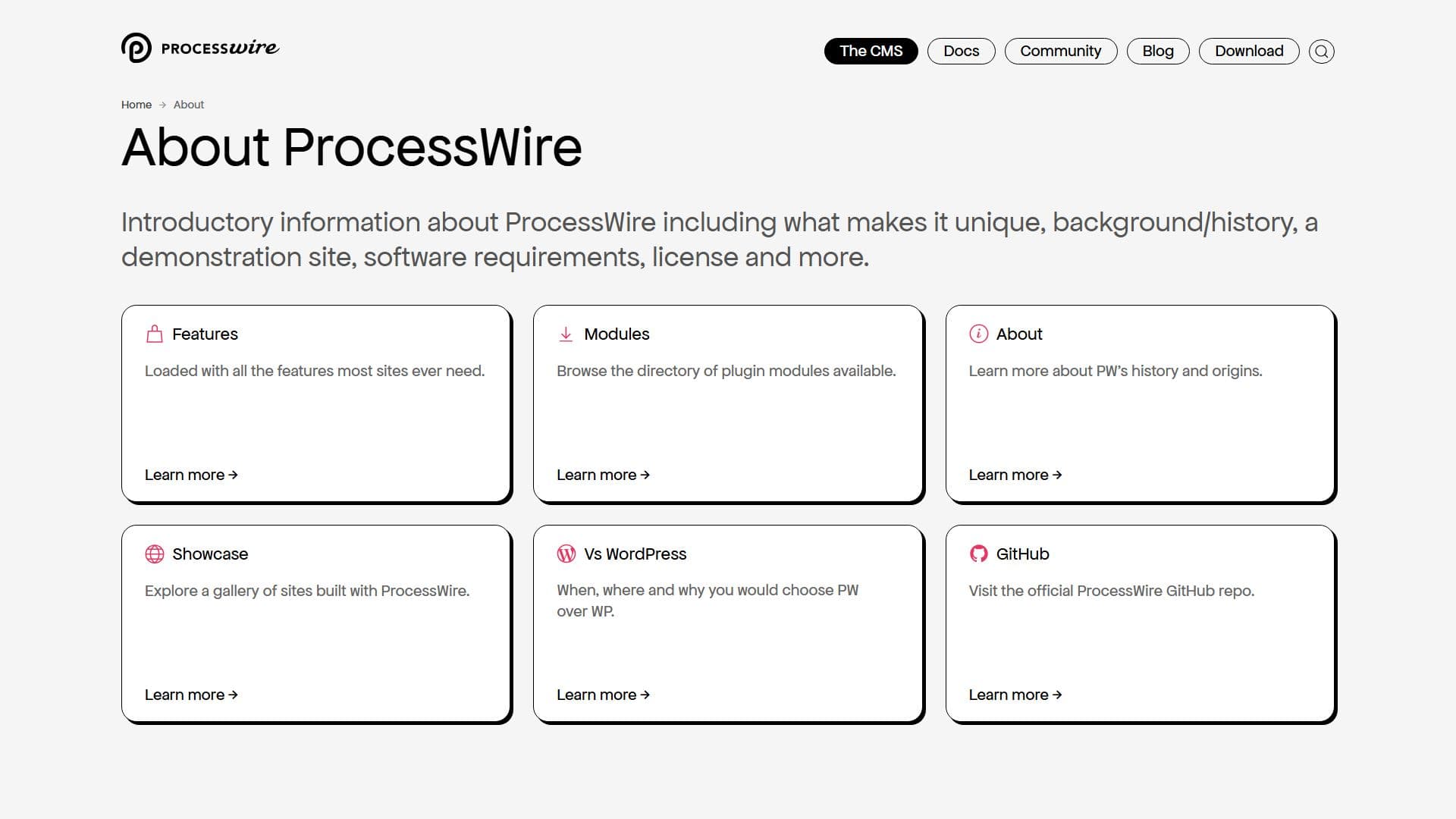Open the search magnifier icon
This screenshot has height=819, width=1456.
click(1322, 51)
